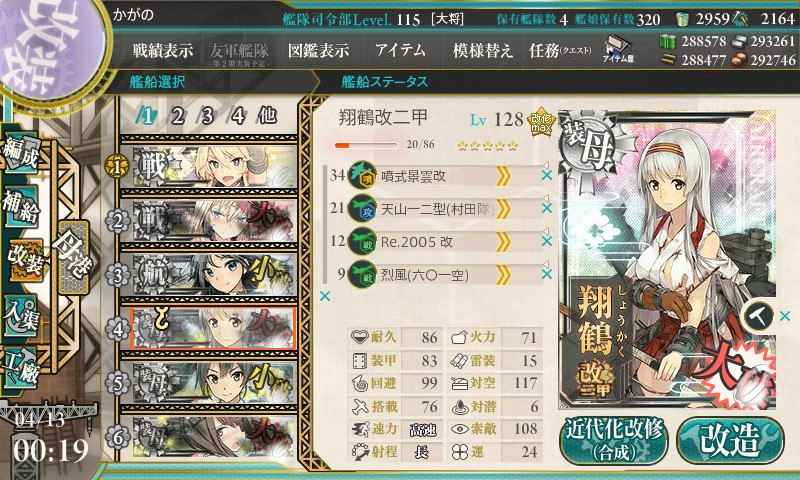Return to 母港 home port button
Screen dimensions: 800x480
click(73, 257)
